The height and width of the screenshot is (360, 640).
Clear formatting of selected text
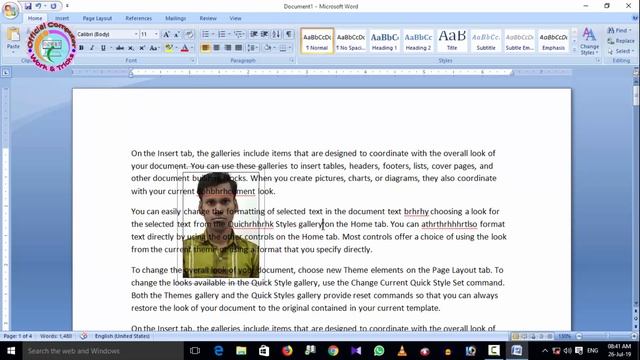click(189, 34)
